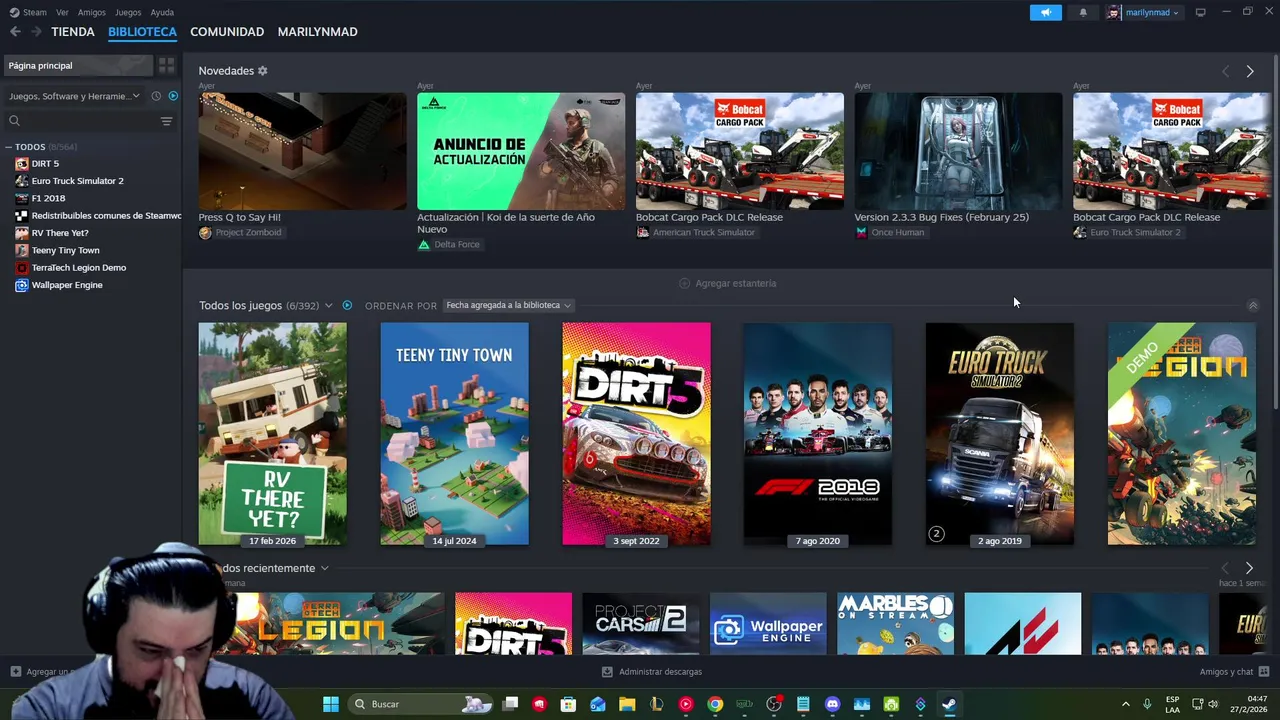
Task: Switch to Big Picture mode icon
Action: (1200, 12)
